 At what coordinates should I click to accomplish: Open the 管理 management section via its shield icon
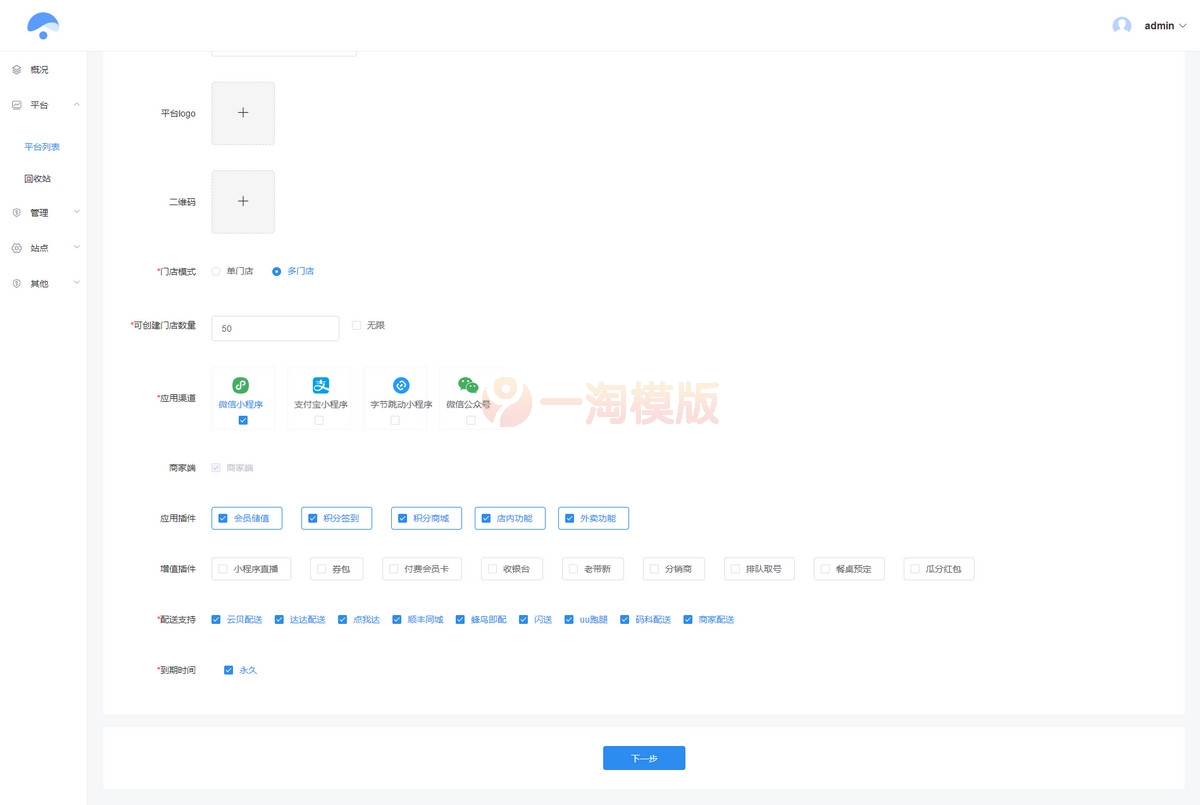point(15,212)
